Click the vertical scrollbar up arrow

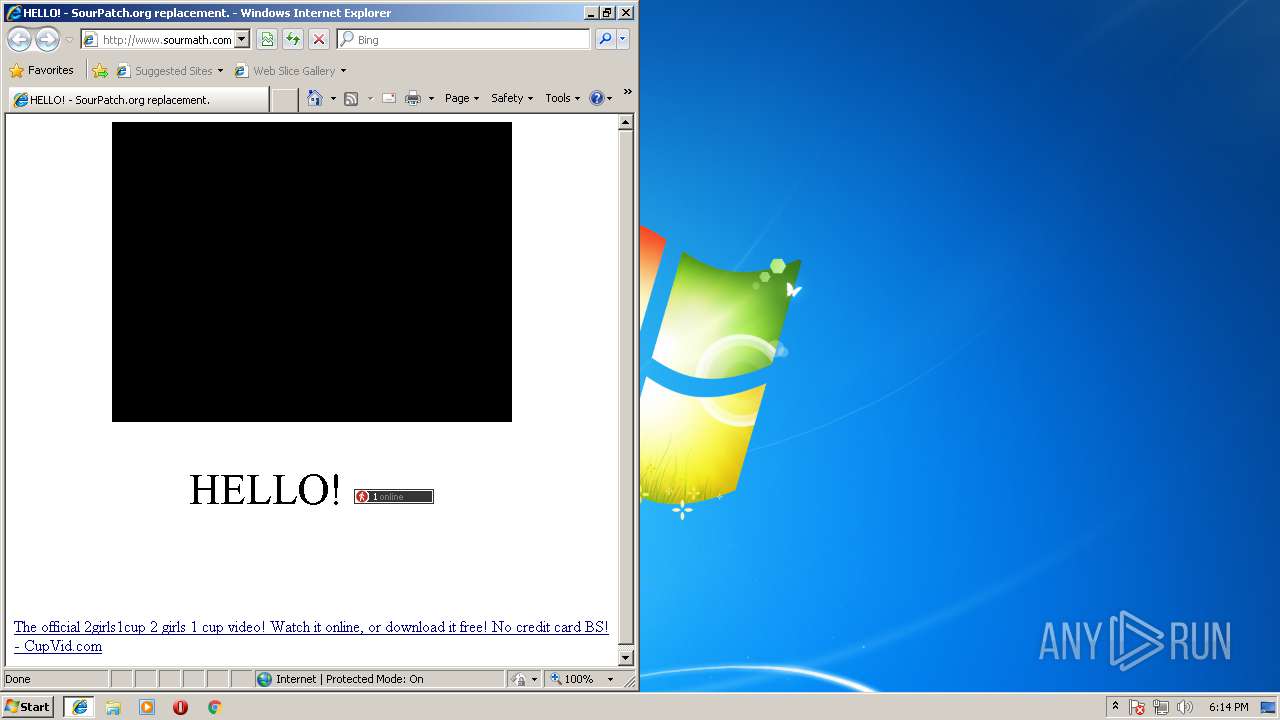click(x=626, y=123)
